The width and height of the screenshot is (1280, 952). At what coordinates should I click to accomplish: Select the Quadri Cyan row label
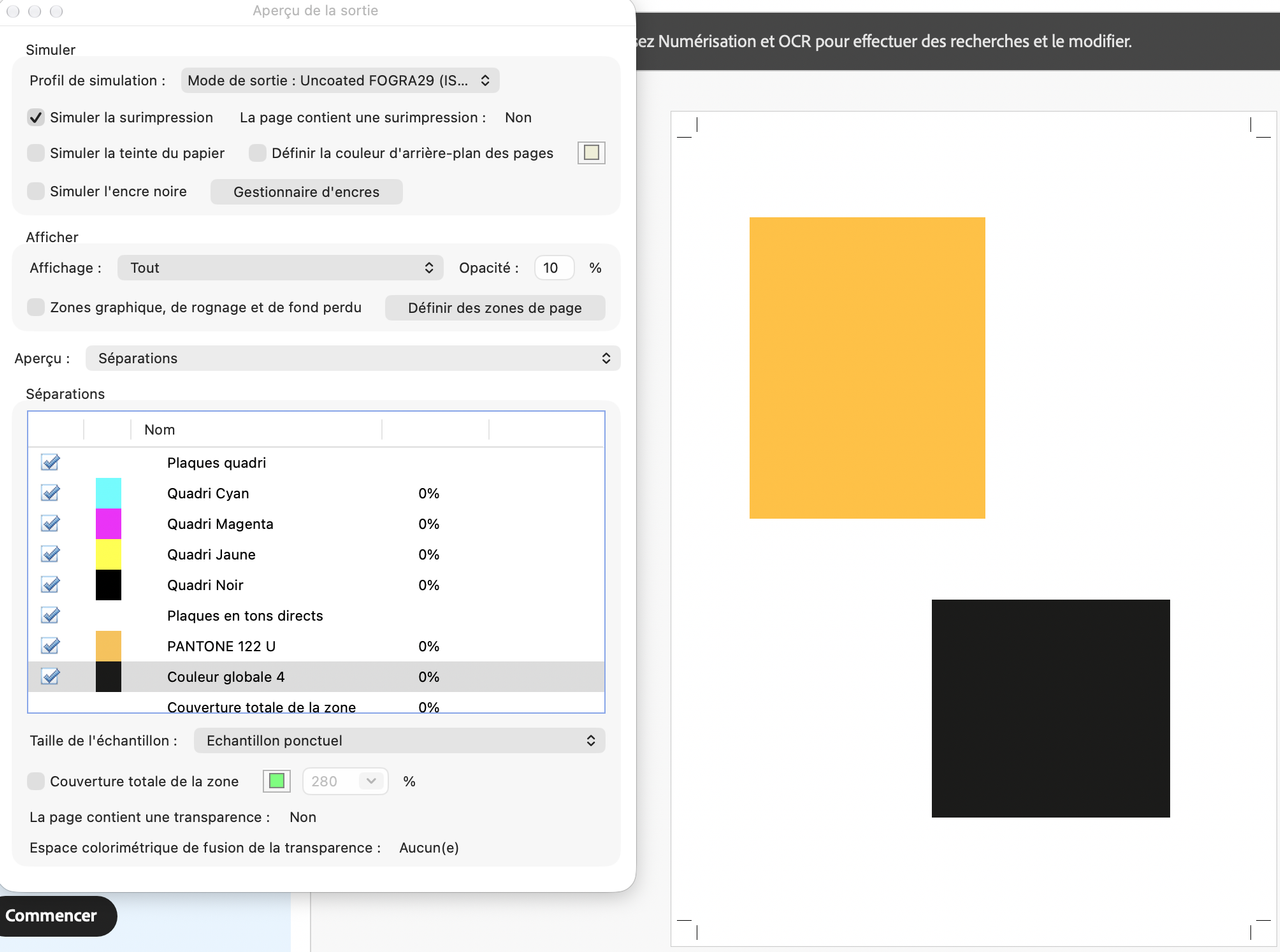(x=208, y=493)
